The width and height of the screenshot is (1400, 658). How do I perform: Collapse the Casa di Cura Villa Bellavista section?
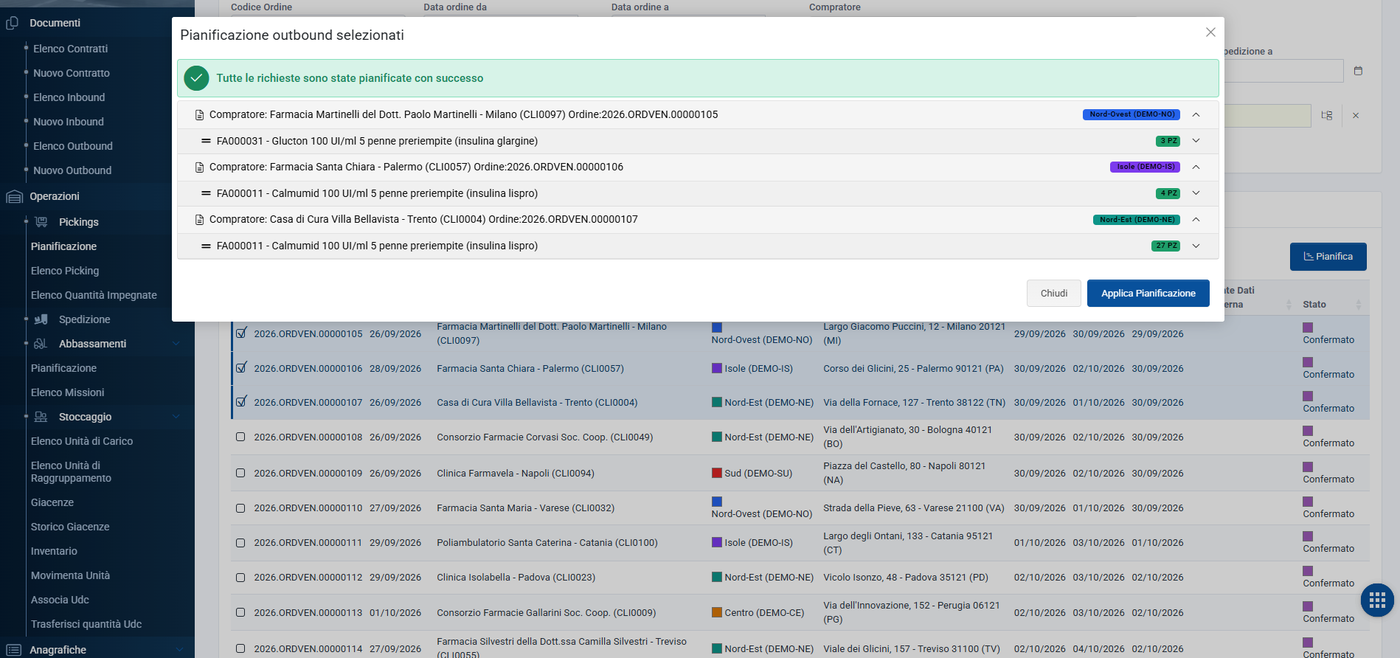coord(1196,219)
